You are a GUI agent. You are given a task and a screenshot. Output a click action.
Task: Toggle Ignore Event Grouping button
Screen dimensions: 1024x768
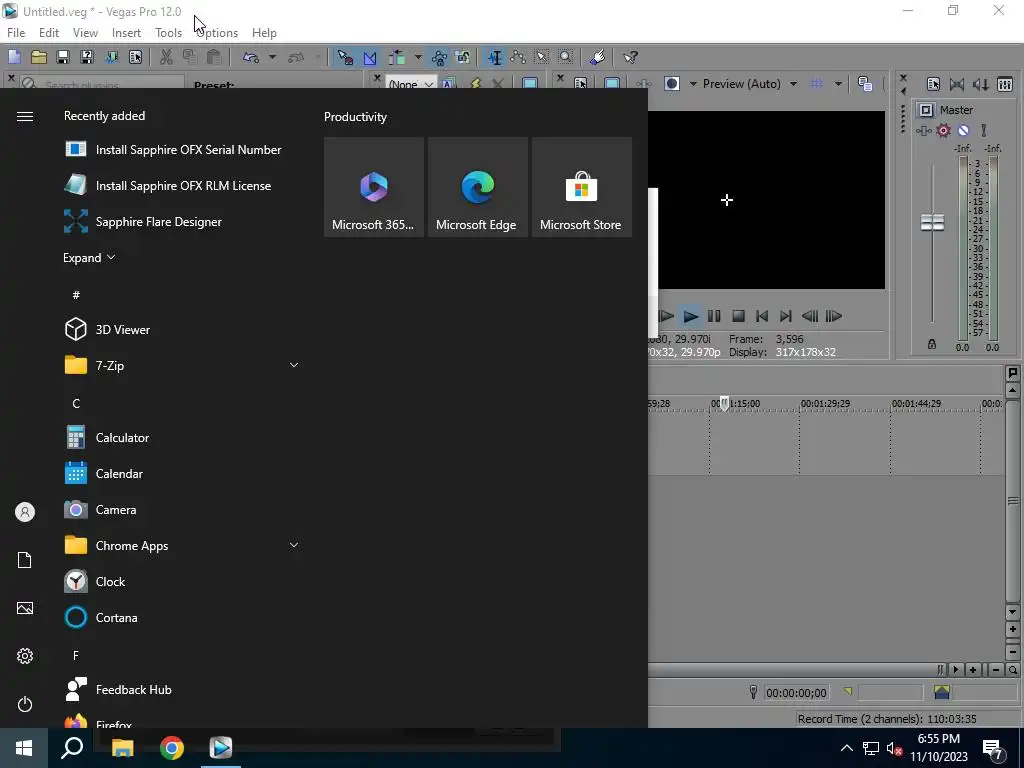point(463,57)
